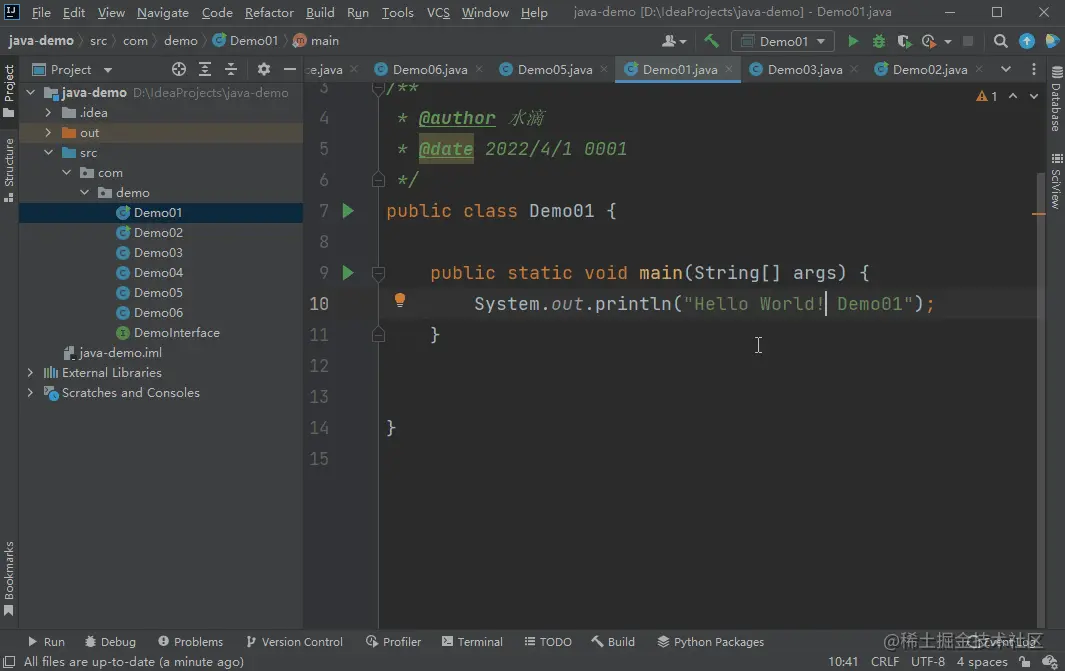
Task: Open the File menu
Action: point(41,12)
